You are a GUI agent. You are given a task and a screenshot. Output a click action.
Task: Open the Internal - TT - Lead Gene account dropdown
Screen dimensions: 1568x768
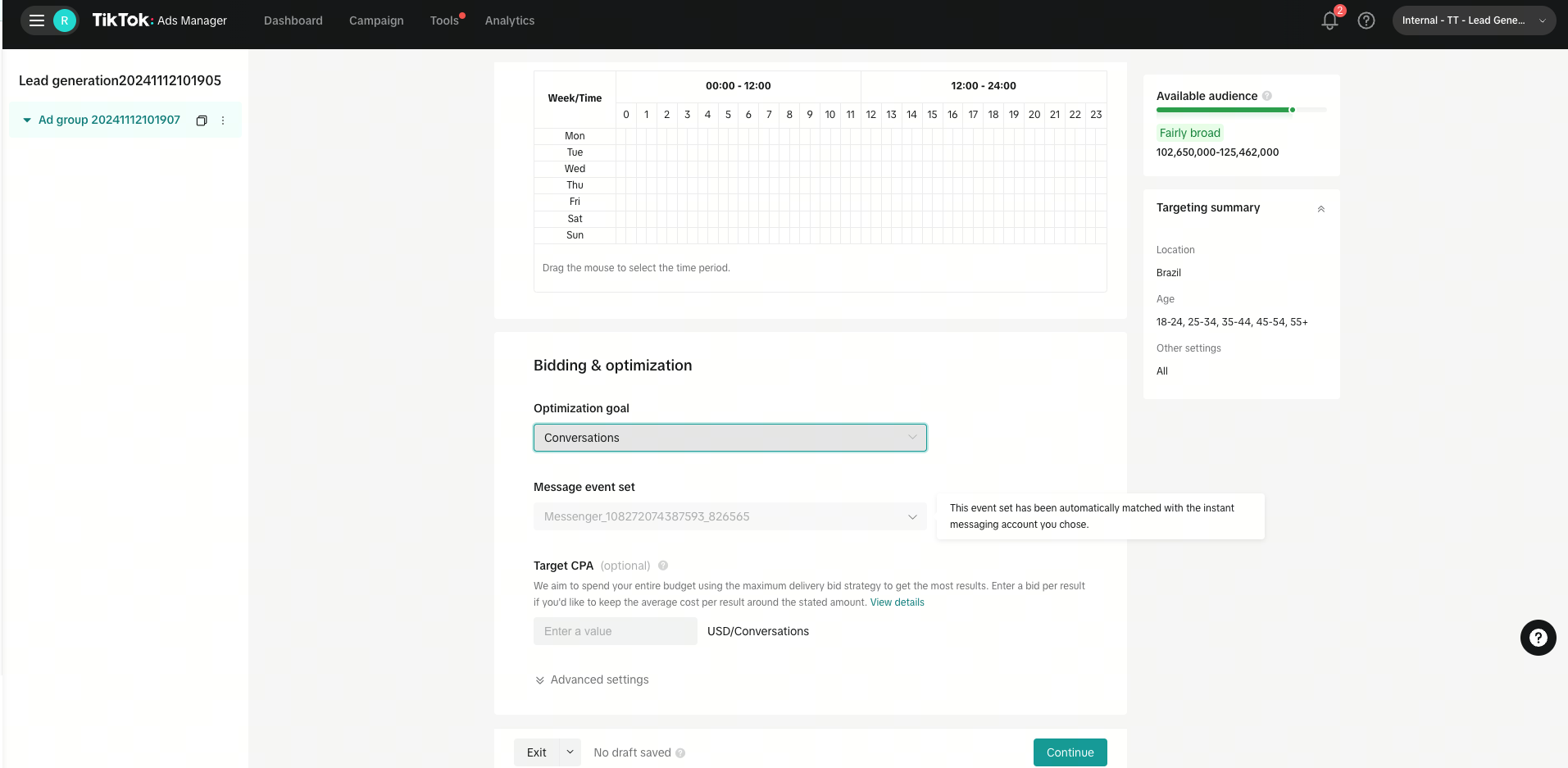pos(1474,20)
